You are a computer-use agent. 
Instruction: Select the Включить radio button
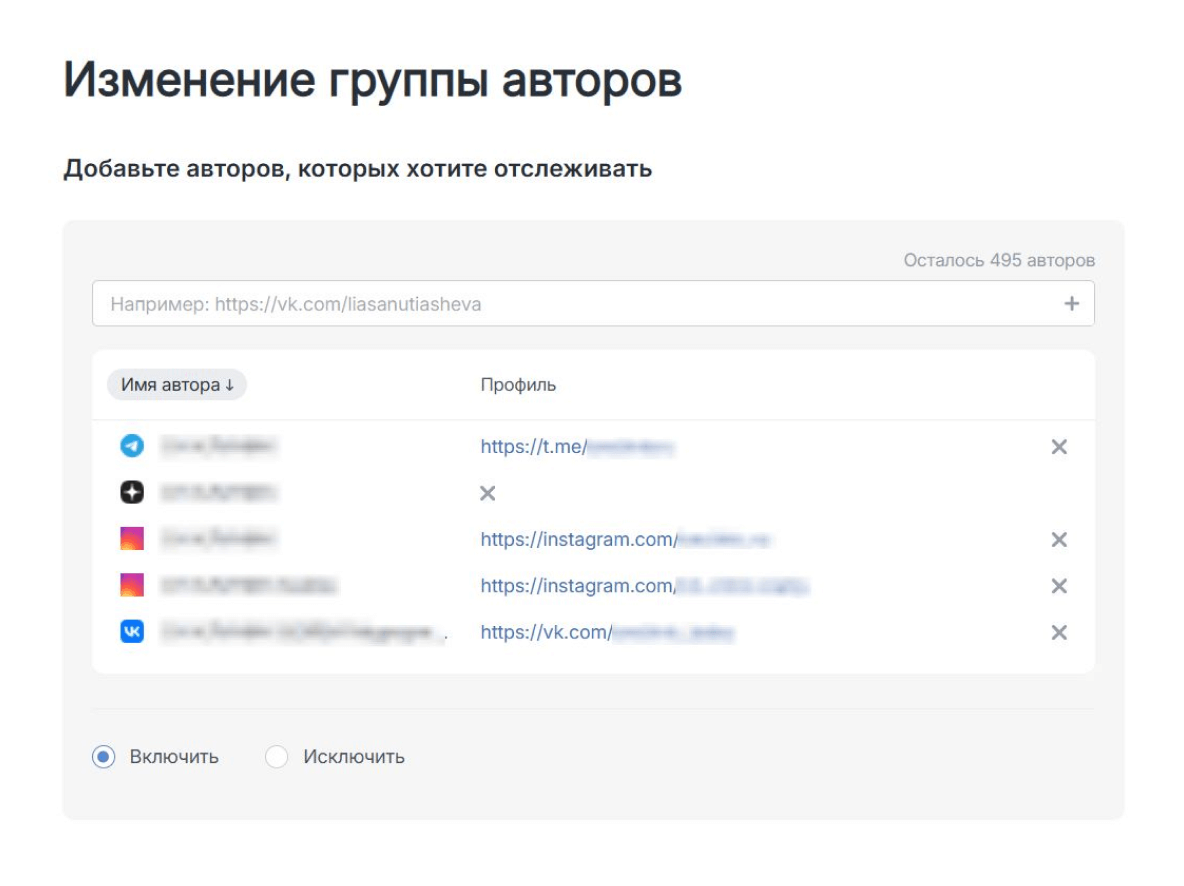pos(103,757)
